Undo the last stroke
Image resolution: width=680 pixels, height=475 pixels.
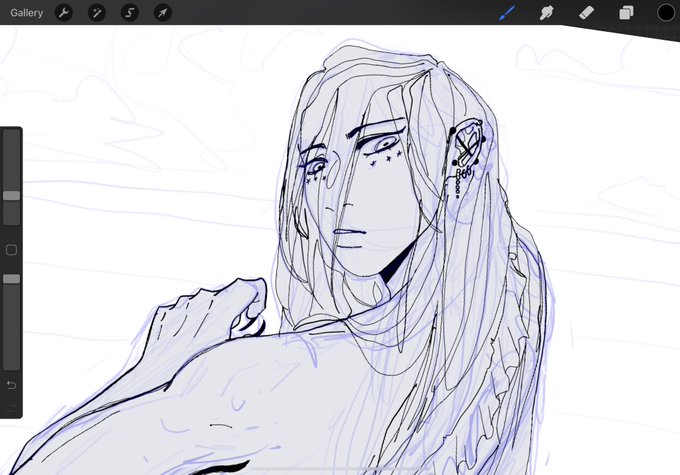(x=11, y=385)
